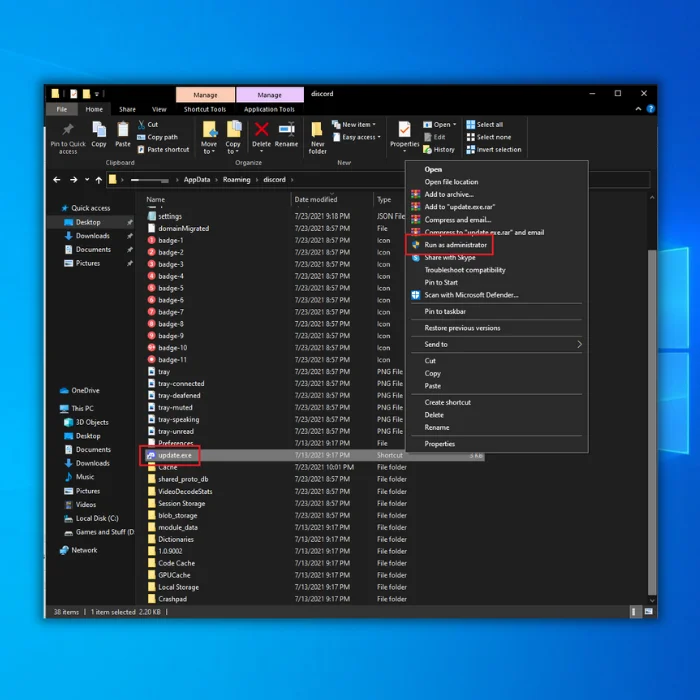Screen dimensions: 700x700
Task: Select Paste shortcut in the ribbon
Action: pos(163,150)
